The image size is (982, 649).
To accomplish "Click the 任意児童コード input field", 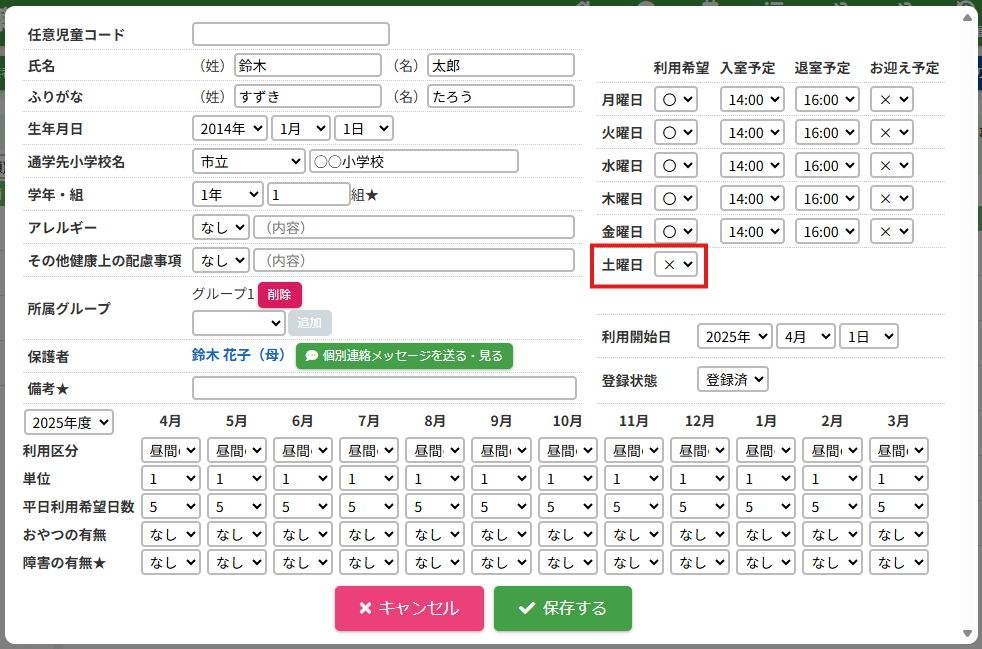I will point(290,34).
